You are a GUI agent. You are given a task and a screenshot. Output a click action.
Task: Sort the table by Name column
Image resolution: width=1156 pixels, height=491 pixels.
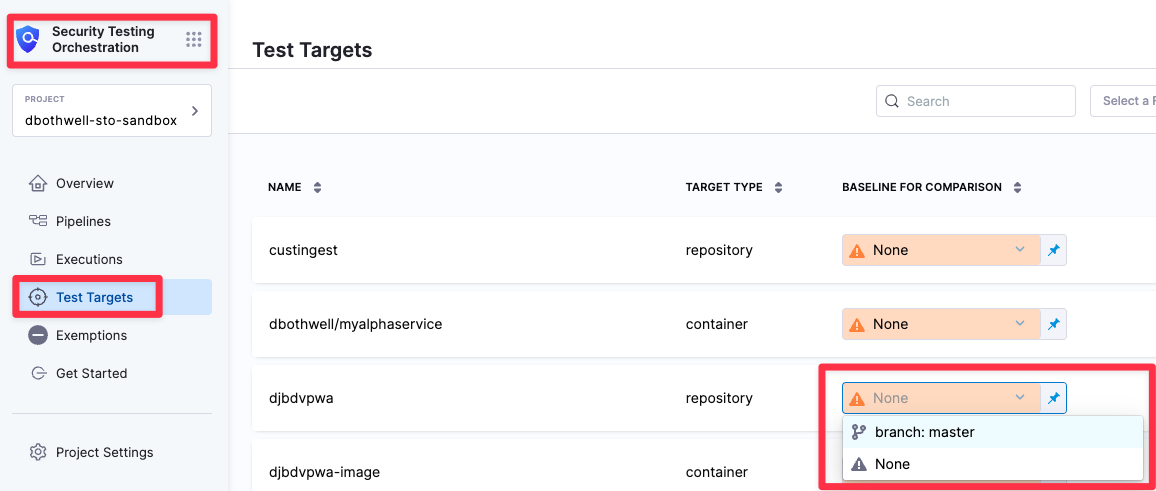[318, 187]
